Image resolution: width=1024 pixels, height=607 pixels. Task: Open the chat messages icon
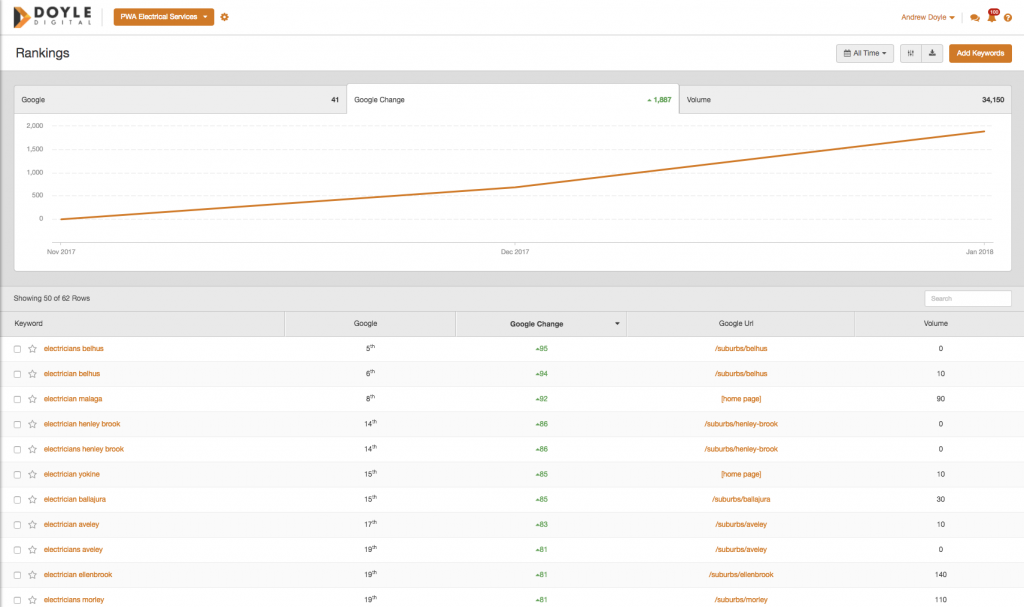[x=975, y=18]
